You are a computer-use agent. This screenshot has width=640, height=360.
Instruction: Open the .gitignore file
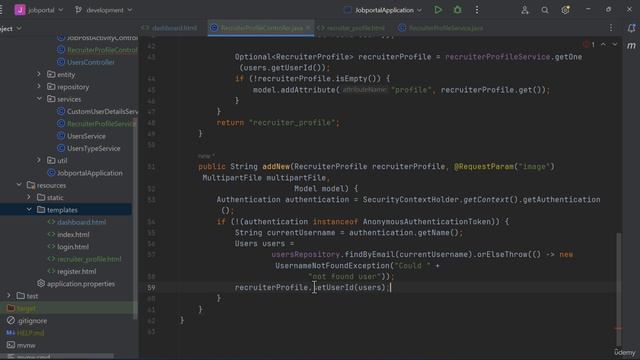[27, 320]
